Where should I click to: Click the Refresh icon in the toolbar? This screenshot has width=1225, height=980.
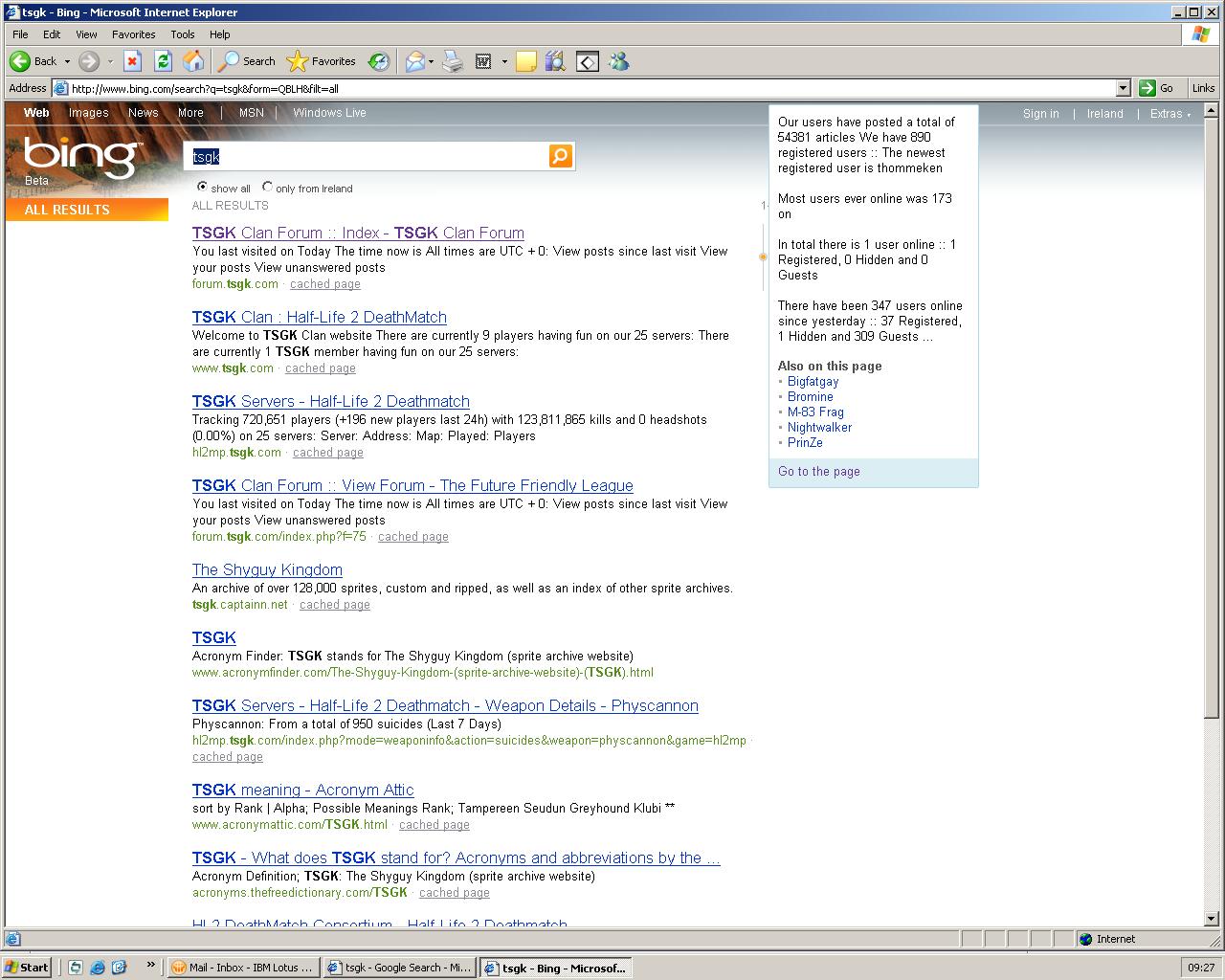click(163, 61)
